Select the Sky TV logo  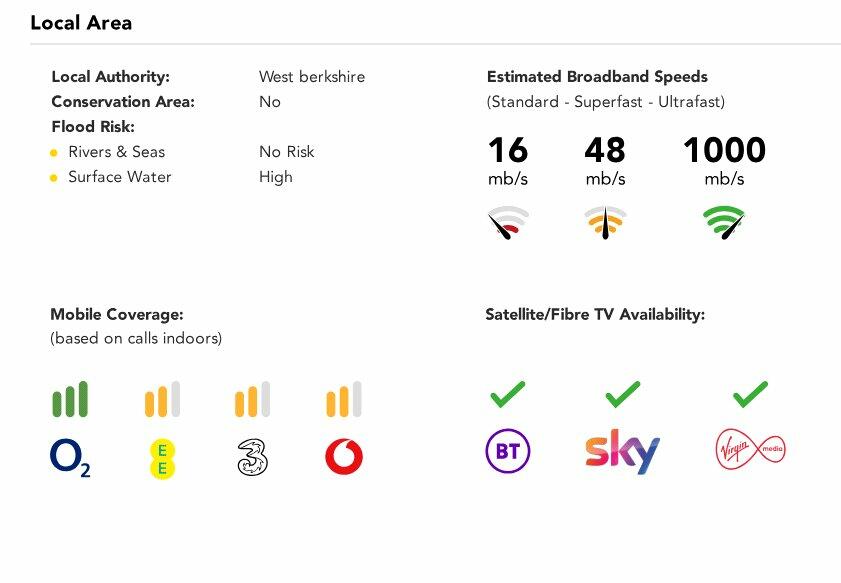[x=622, y=452]
